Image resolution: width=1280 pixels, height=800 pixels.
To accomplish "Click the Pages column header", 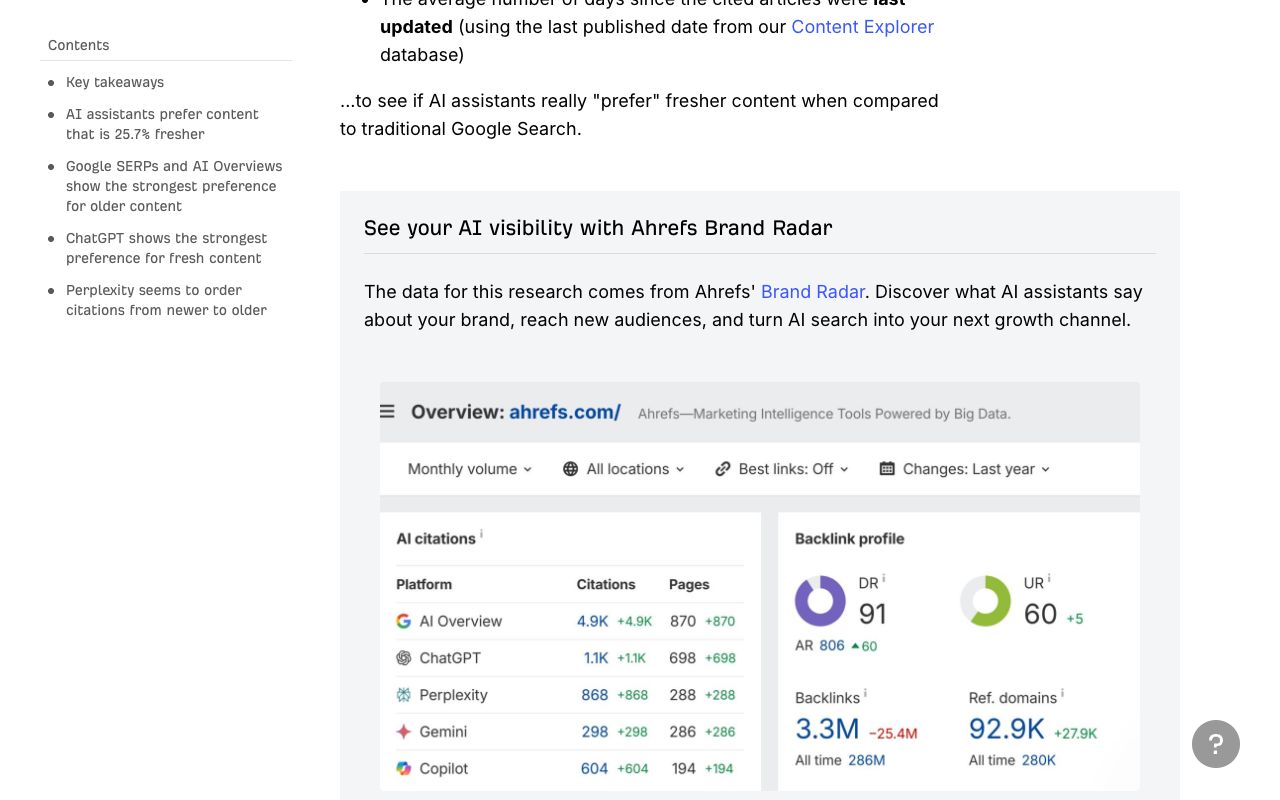I will 689,584.
